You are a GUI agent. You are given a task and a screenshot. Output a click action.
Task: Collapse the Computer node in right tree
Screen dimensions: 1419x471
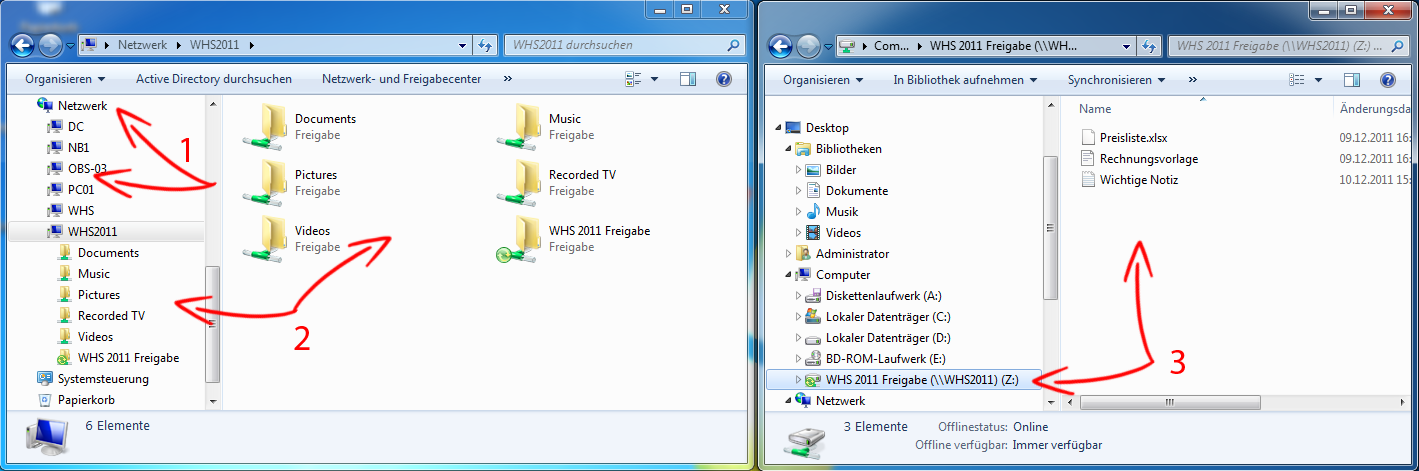tap(788, 275)
